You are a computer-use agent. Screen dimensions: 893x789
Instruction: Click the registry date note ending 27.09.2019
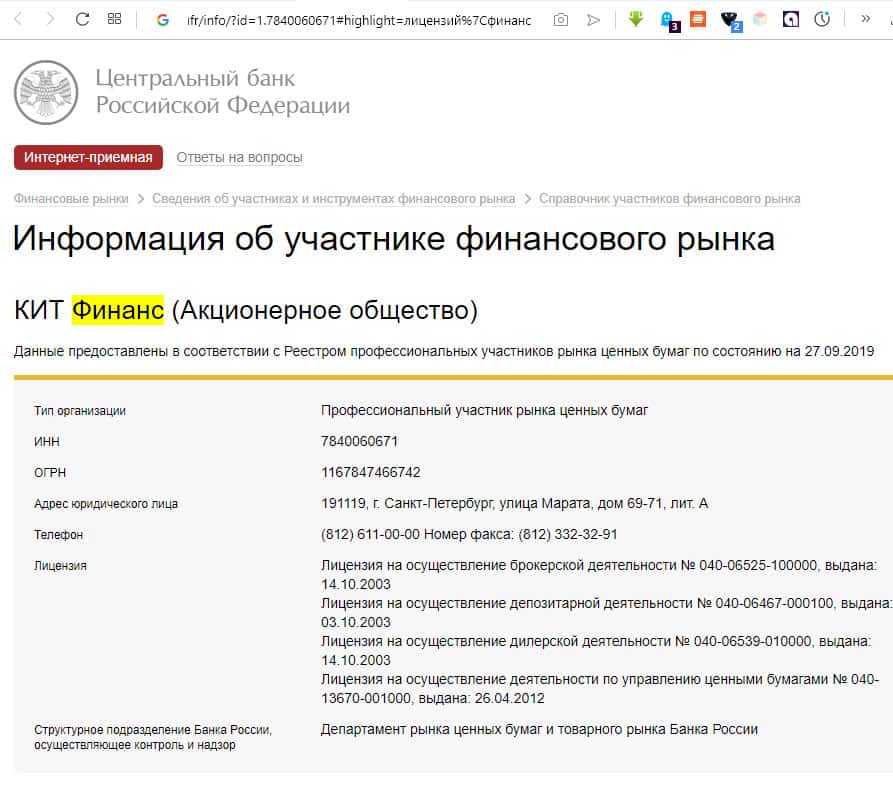(444, 351)
